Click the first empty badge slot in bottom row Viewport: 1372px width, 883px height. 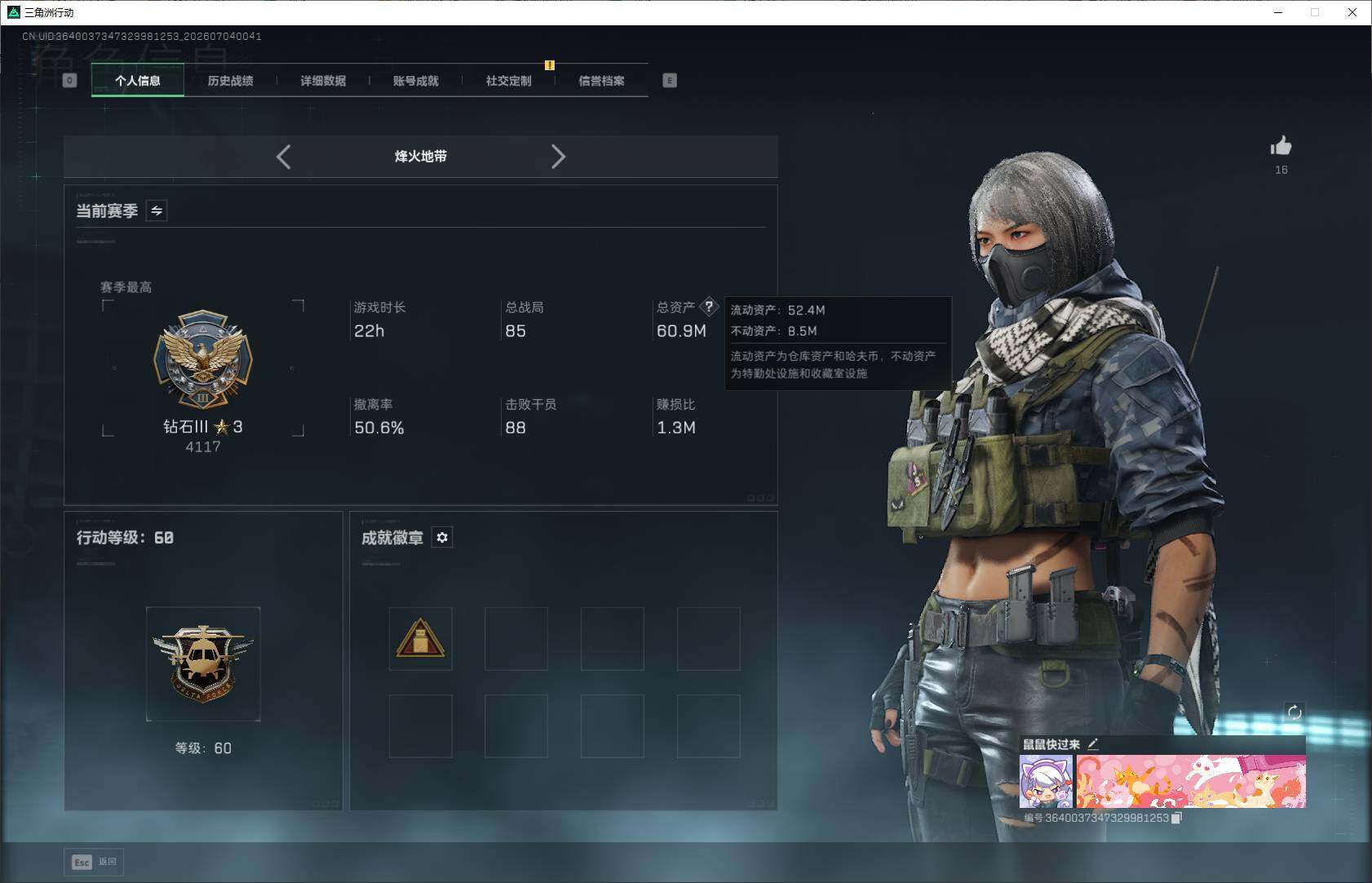pyautogui.click(x=420, y=725)
